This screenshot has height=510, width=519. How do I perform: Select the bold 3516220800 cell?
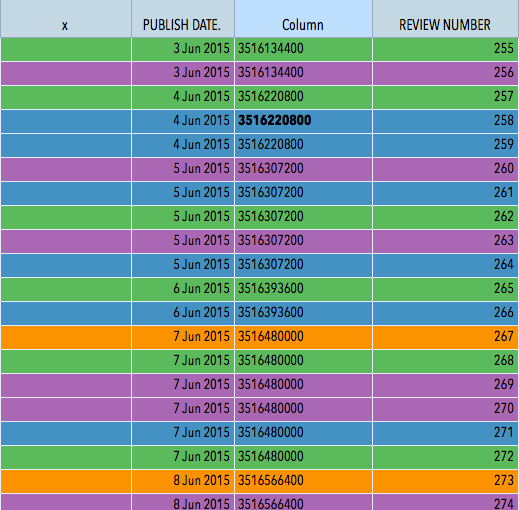coord(303,121)
